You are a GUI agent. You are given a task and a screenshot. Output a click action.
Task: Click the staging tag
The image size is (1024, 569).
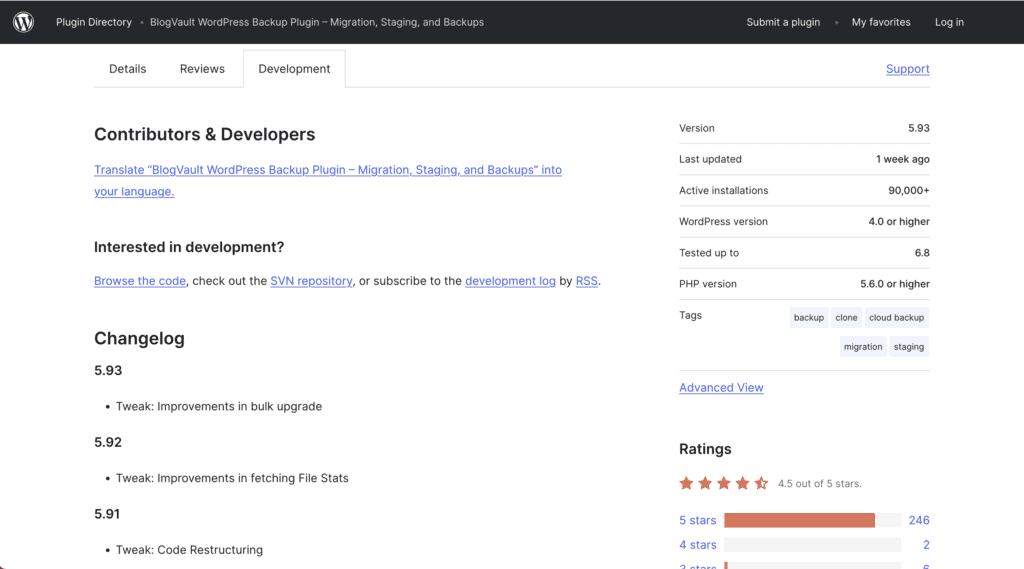(x=908, y=347)
